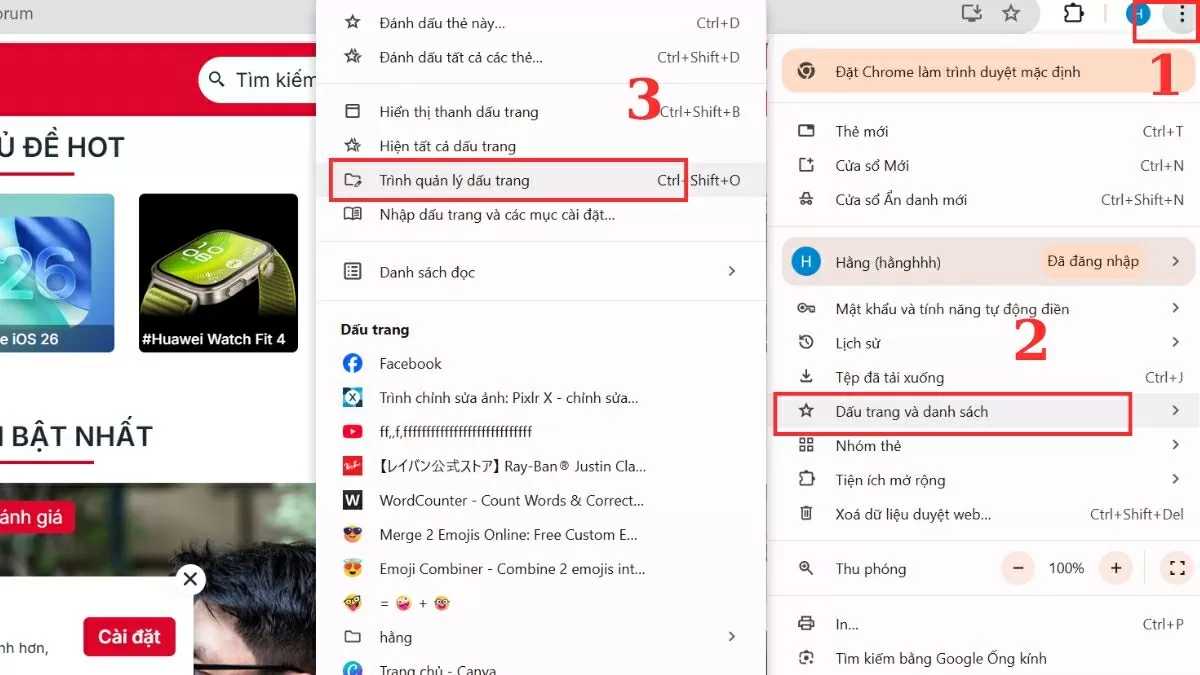Screen dimensions: 1200x675
Task: Click the Google Lens camera icon in menu
Action: point(806,658)
